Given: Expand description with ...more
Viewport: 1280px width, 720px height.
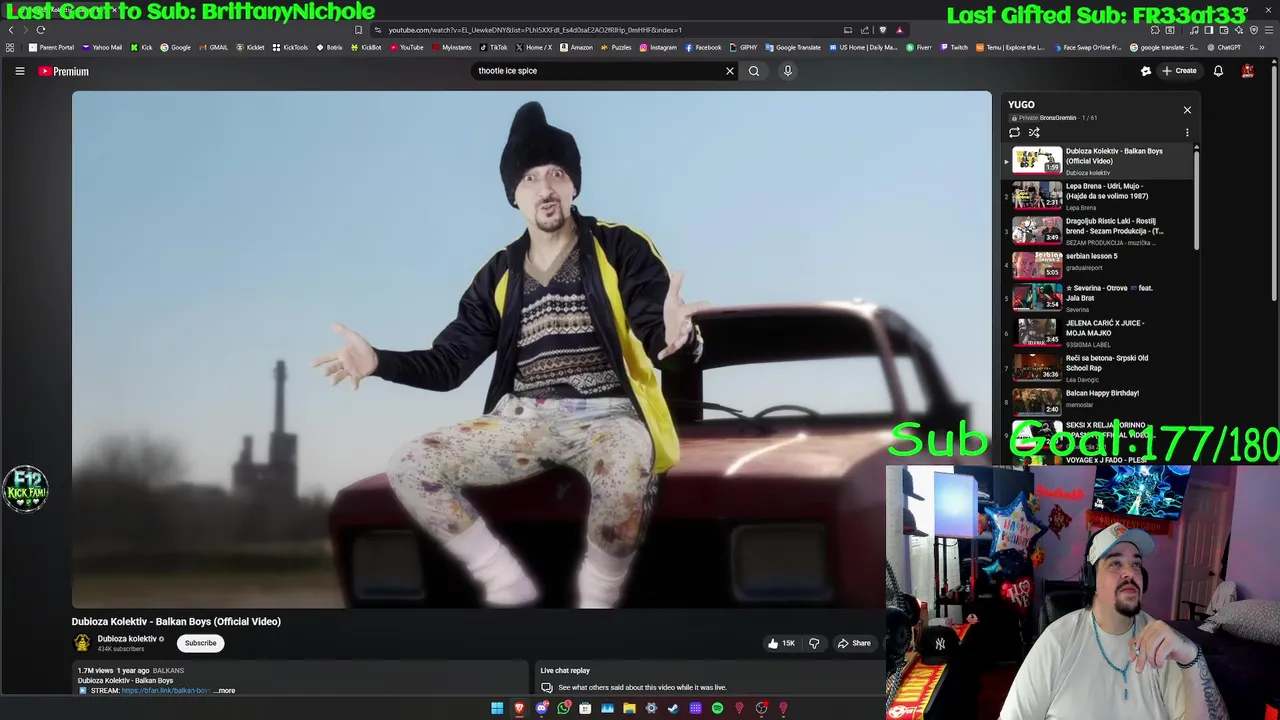Looking at the screenshot, I should (x=224, y=690).
